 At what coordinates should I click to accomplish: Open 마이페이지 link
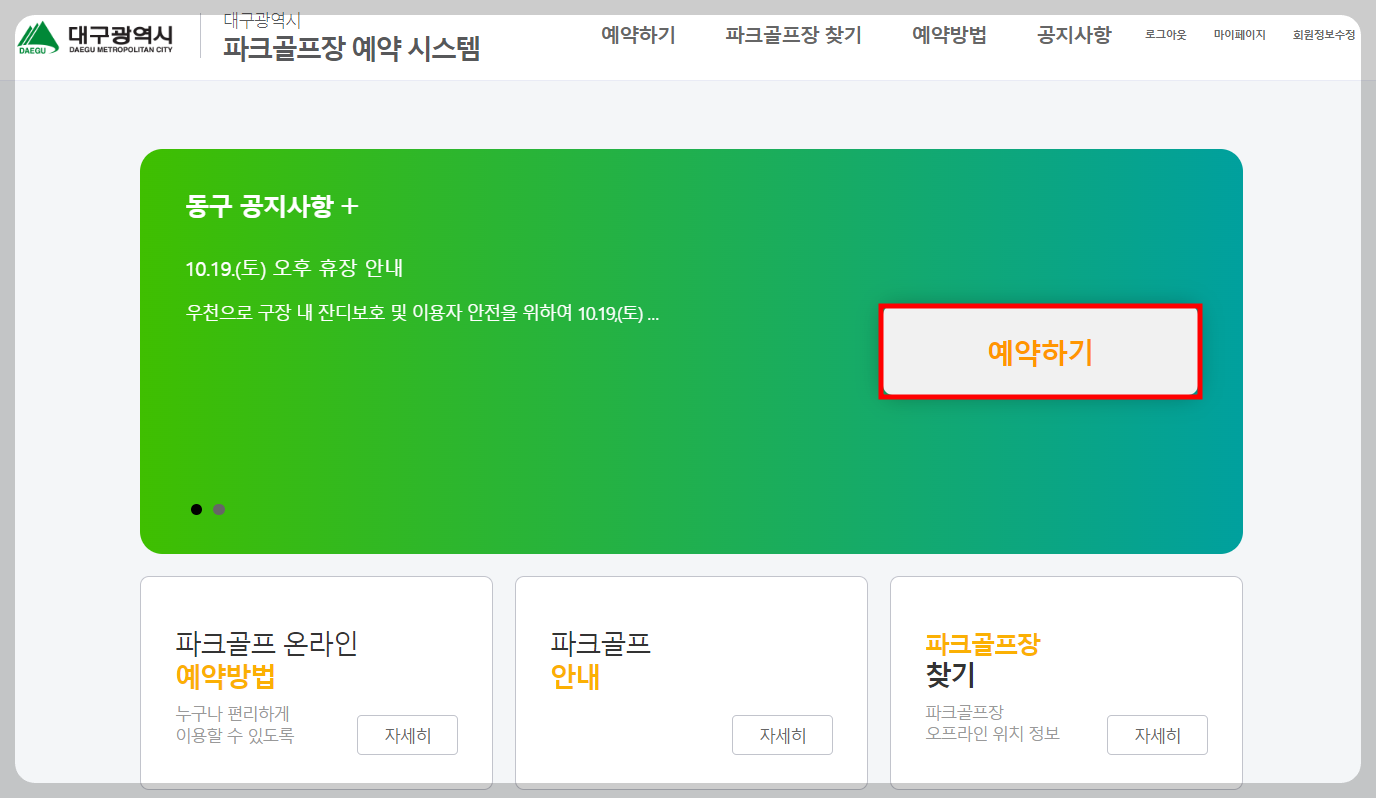[x=1240, y=35]
